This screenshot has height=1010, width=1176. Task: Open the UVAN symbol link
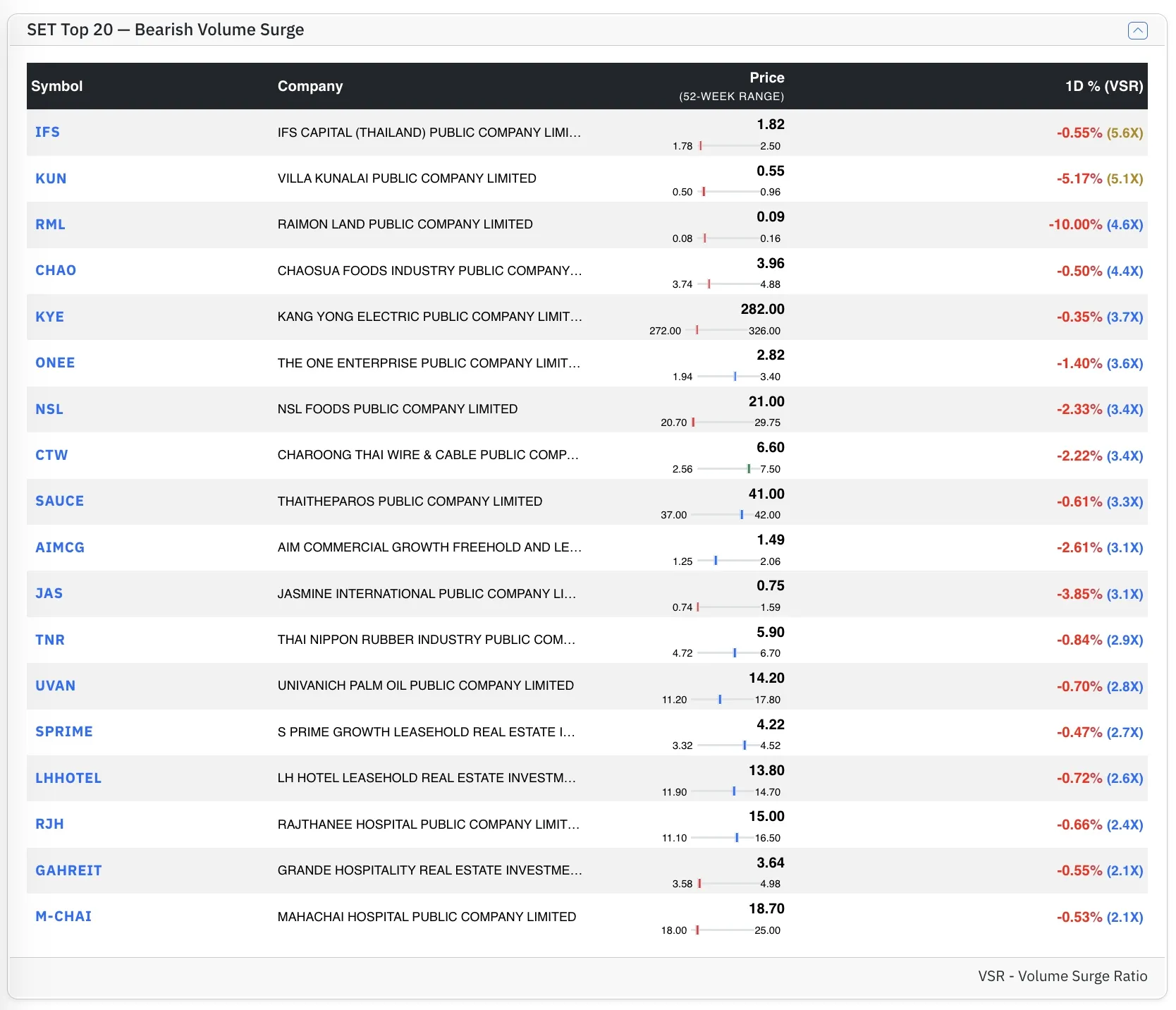pos(55,686)
